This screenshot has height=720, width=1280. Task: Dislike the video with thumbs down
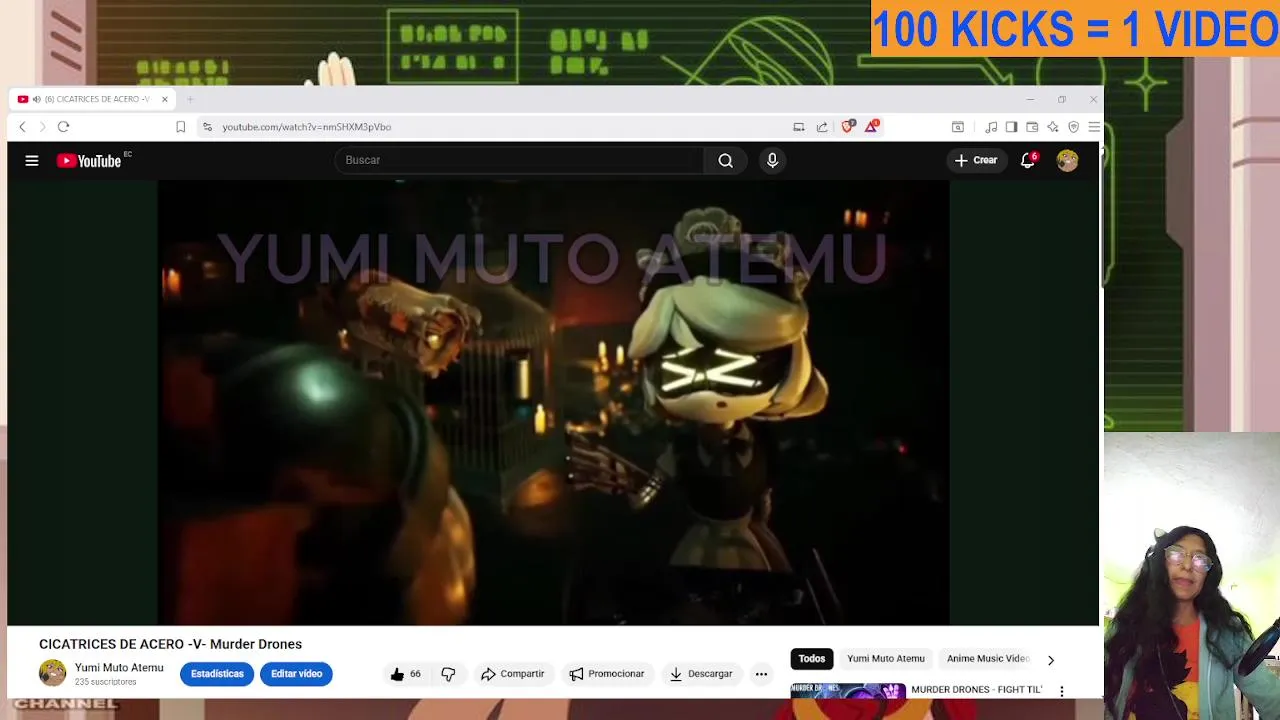[x=448, y=674]
